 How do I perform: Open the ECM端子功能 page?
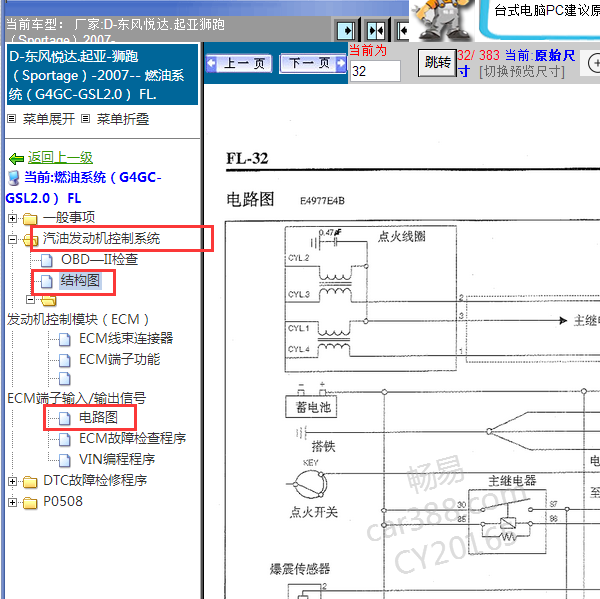(119, 359)
